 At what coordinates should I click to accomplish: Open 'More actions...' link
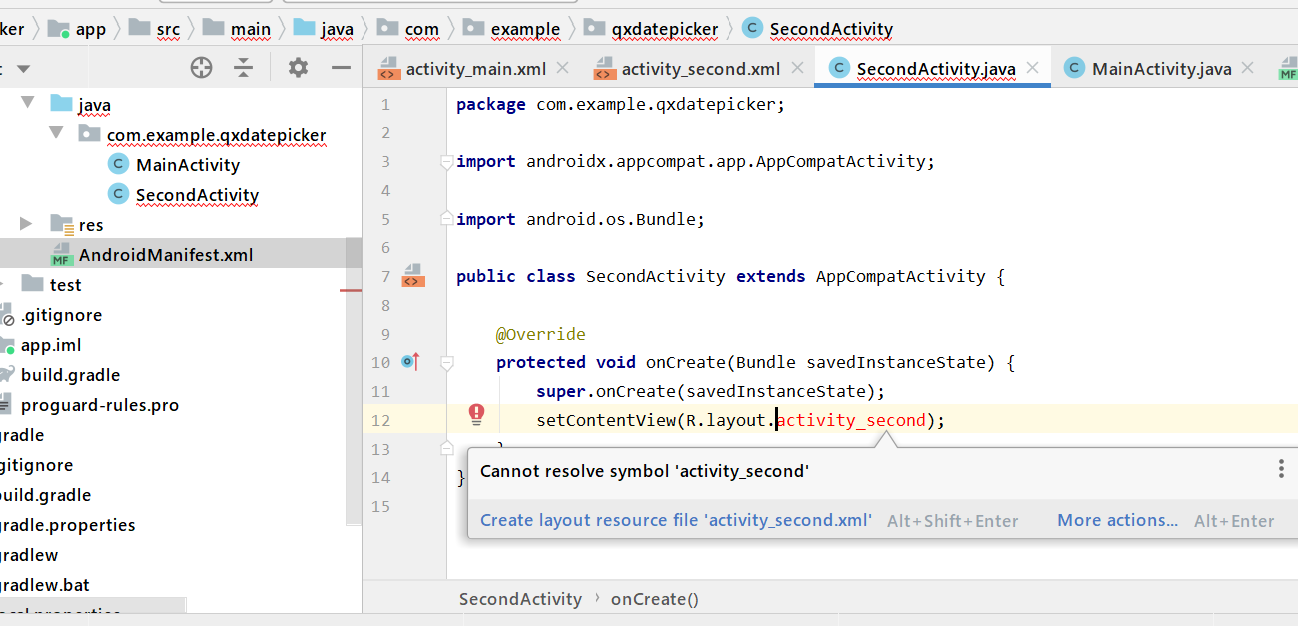(x=1118, y=520)
